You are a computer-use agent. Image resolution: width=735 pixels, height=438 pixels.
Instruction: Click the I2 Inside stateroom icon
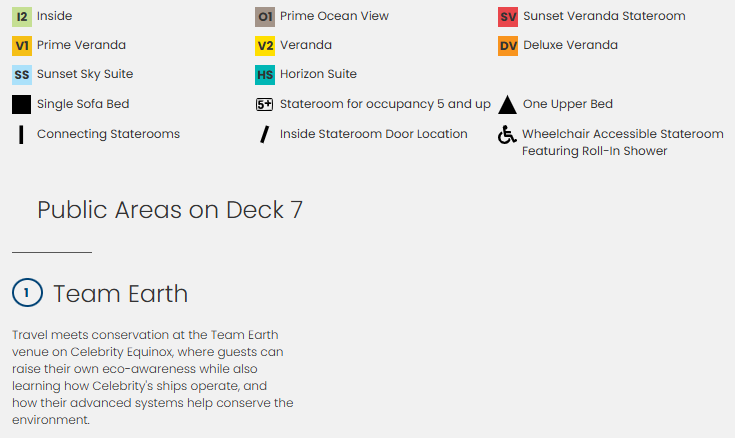pos(22,16)
